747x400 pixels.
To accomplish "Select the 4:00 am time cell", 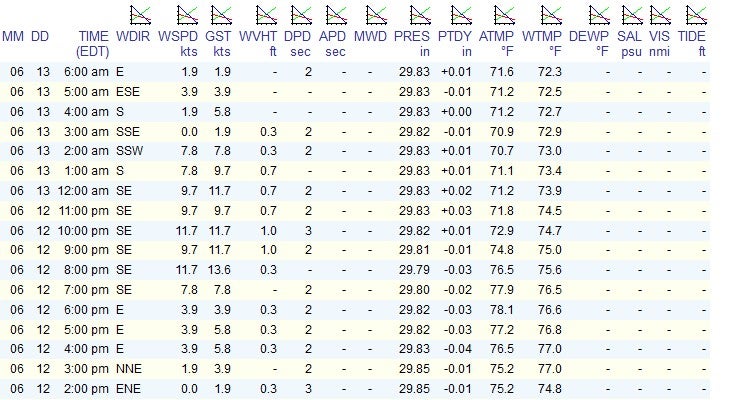I will (x=86, y=112).
